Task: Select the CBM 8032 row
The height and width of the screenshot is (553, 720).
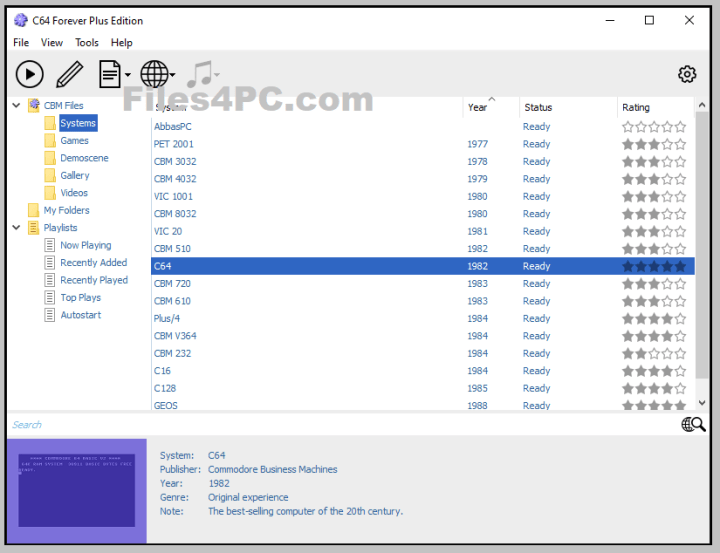Action: click(x=422, y=214)
